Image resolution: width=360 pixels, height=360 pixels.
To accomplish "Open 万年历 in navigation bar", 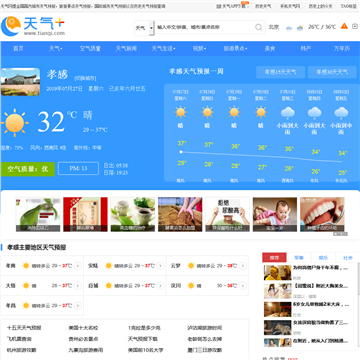I will 342,49.
